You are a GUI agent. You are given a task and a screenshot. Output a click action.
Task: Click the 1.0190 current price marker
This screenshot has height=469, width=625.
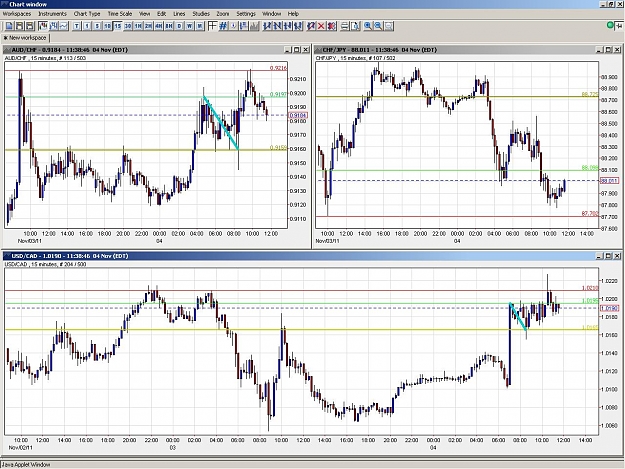(609, 308)
